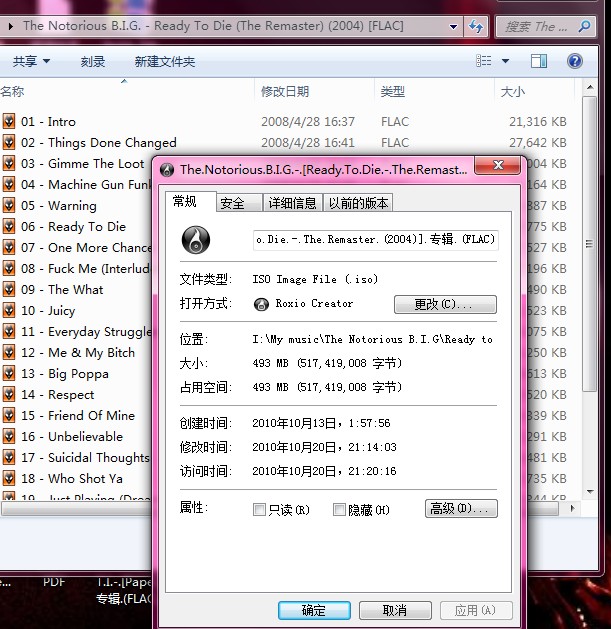The width and height of the screenshot is (611, 629).
Task: Switch to the 详细信息 tab
Action: point(293,203)
